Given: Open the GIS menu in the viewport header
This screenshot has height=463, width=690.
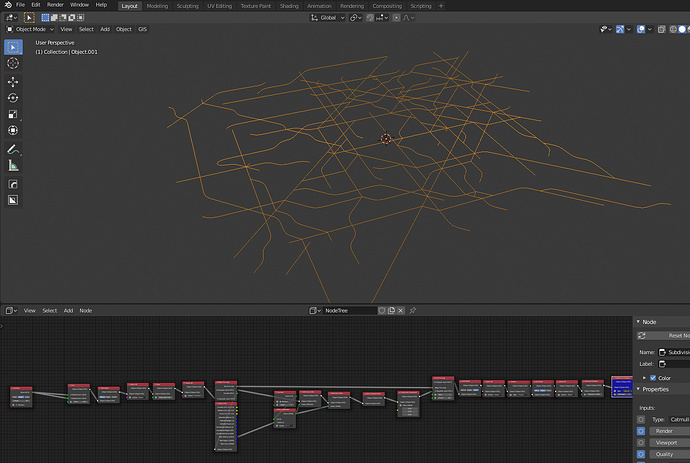Looking at the screenshot, I should [x=143, y=29].
